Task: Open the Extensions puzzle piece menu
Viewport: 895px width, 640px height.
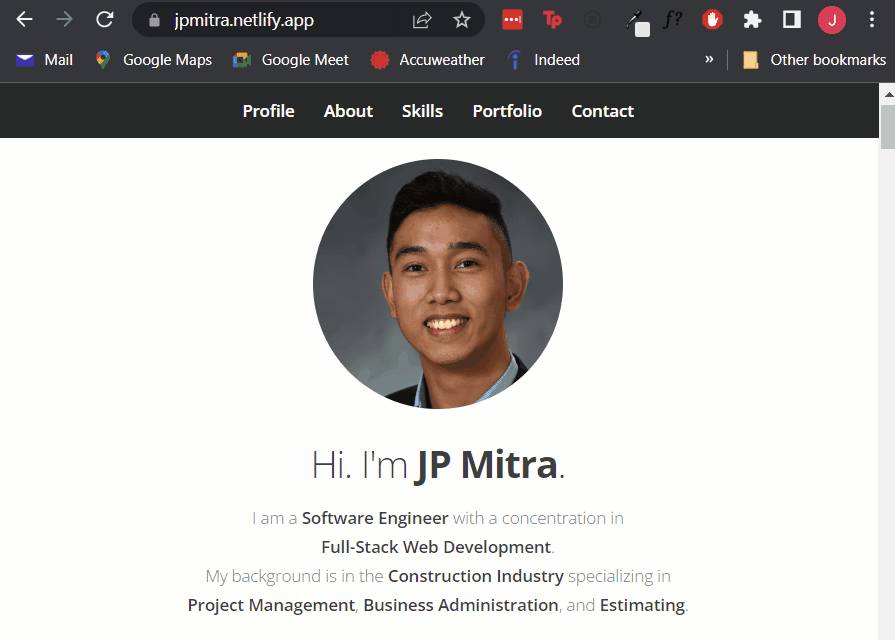Action: [x=752, y=20]
